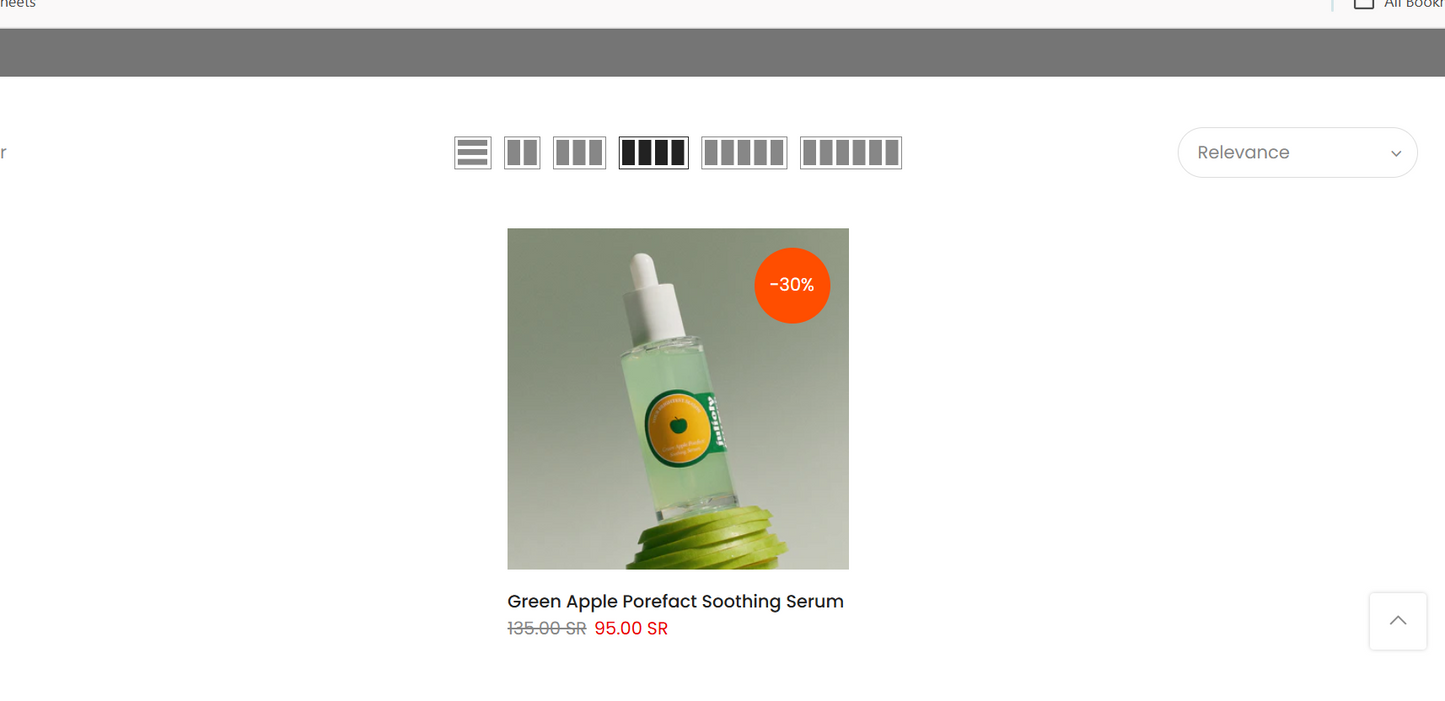Click the partially visible Sheets bookmark

pos(18,4)
